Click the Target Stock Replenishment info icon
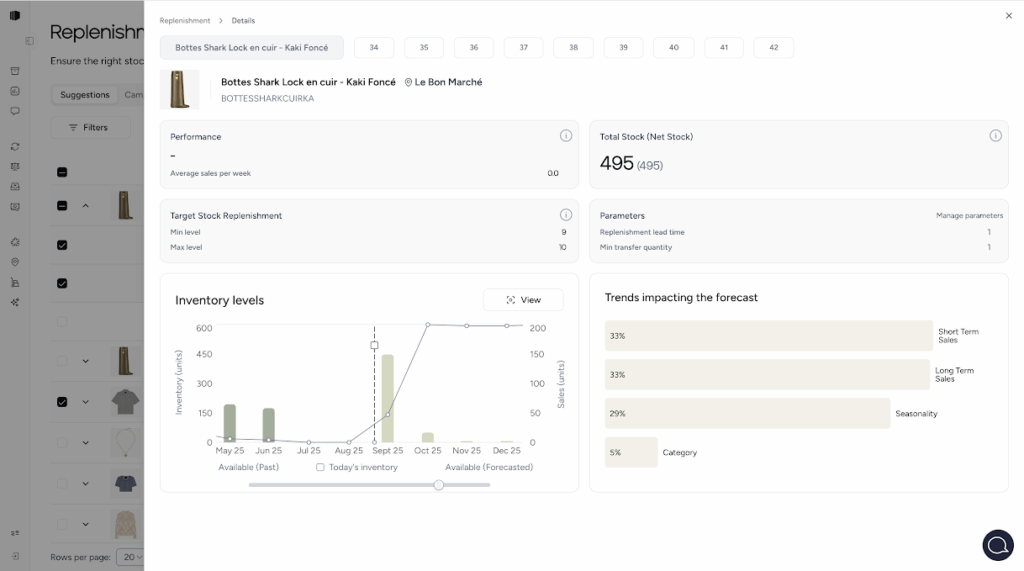 pyautogui.click(x=565, y=215)
